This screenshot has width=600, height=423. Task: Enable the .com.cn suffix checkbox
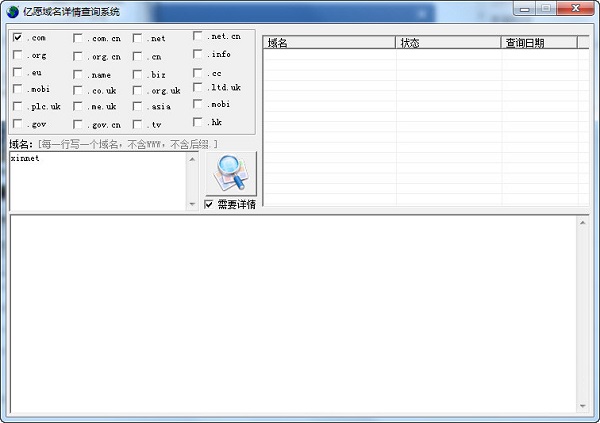(78, 38)
